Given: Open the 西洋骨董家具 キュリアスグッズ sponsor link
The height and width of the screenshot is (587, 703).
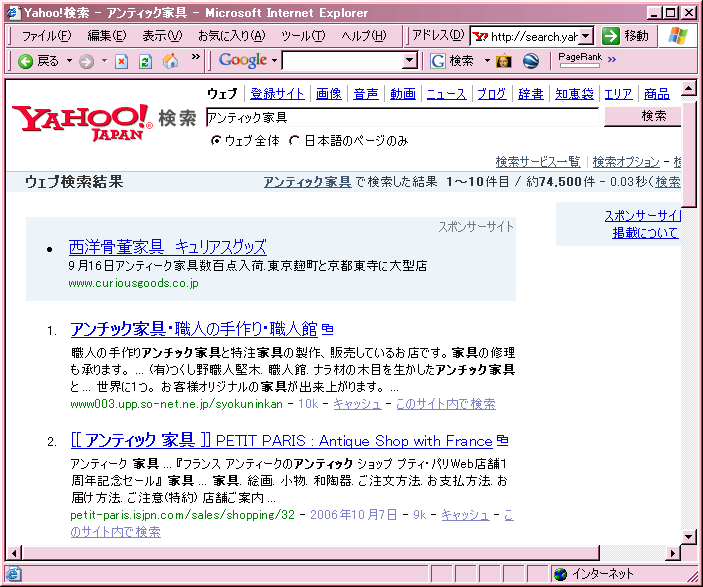Looking at the screenshot, I should coord(168,247).
